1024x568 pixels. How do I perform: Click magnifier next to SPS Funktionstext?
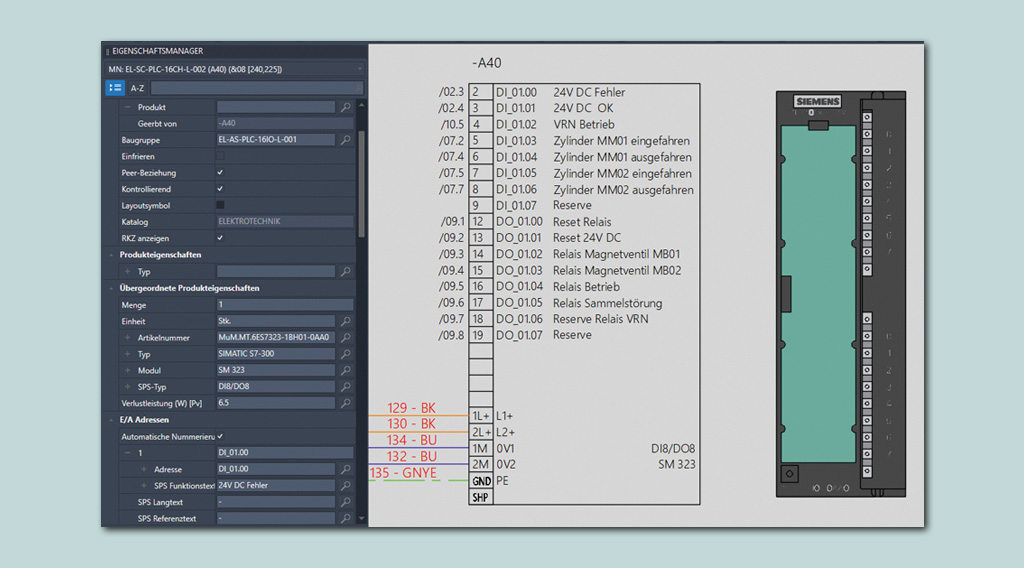pyautogui.click(x=346, y=485)
